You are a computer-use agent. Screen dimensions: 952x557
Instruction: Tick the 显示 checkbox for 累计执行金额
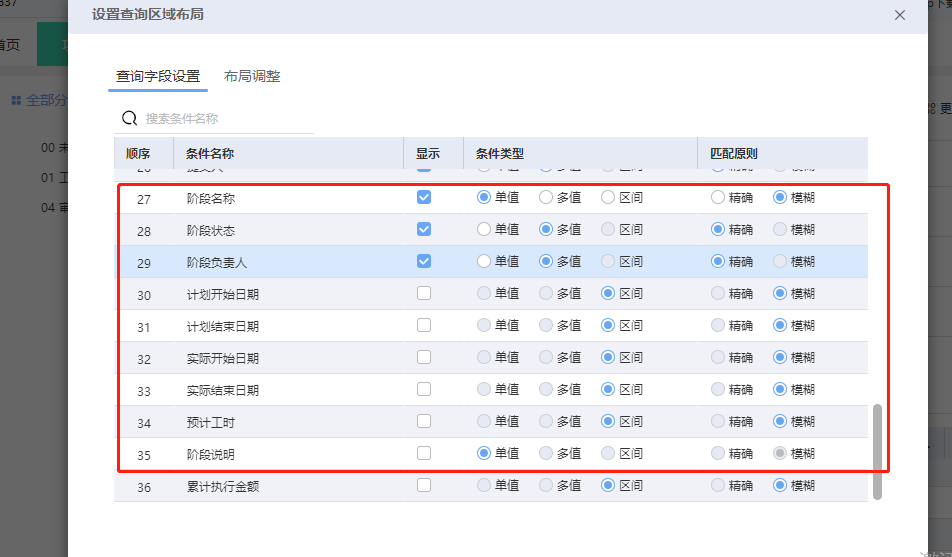[424, 486]
